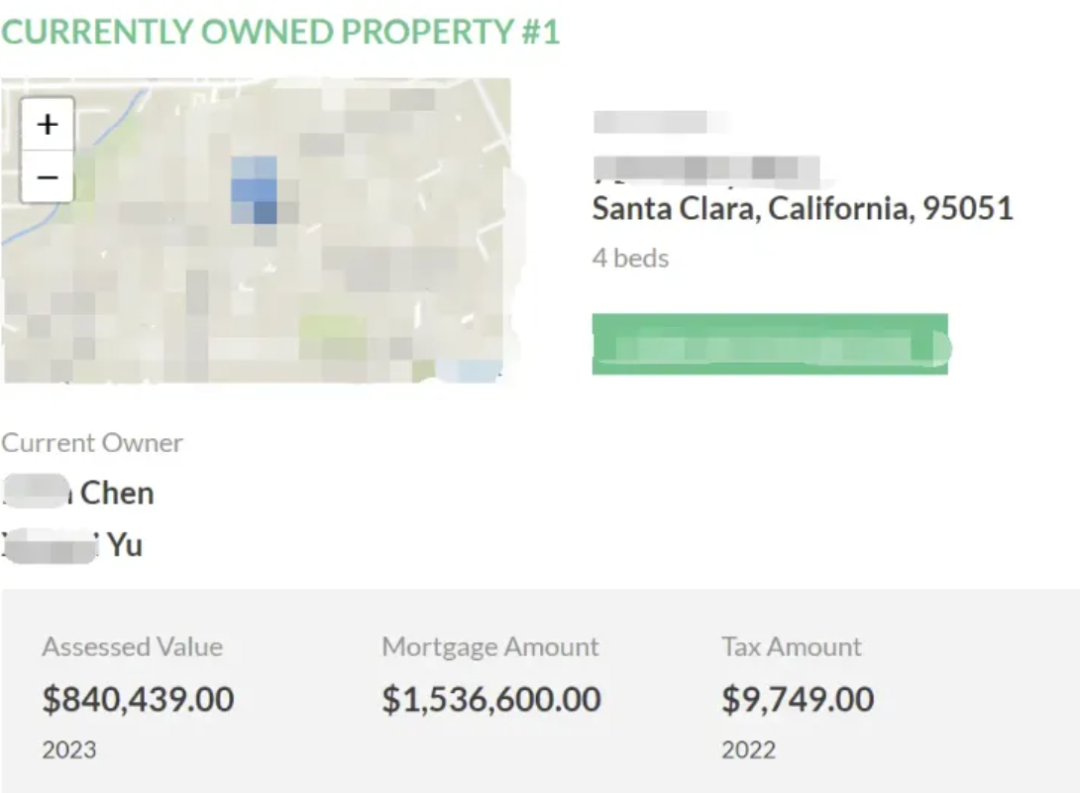Open the owner Chen's name link

tap(78, 492)
